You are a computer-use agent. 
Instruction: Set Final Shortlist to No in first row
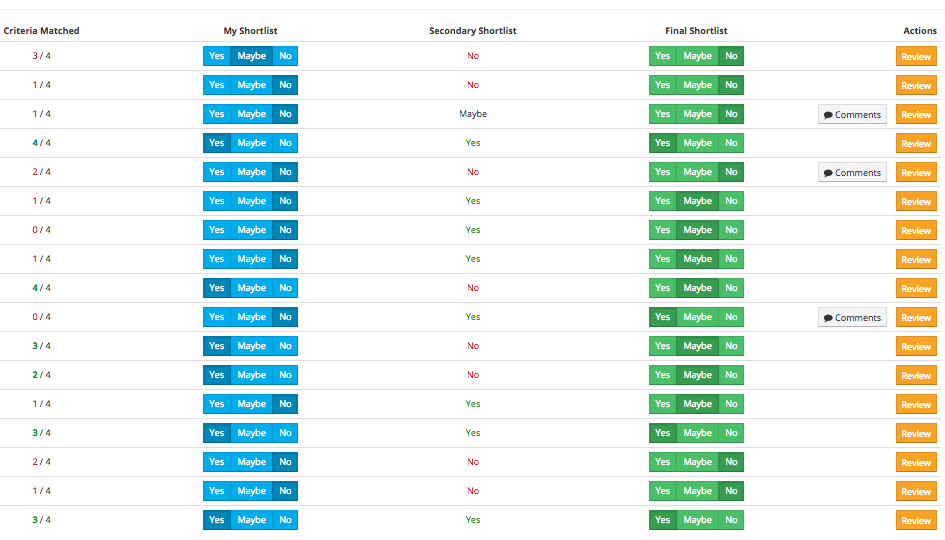(x=731, y=56)
